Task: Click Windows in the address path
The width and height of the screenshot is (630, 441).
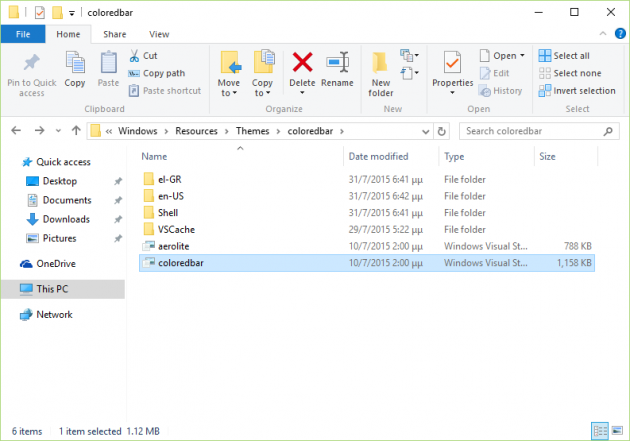Action: click(137, 131)
